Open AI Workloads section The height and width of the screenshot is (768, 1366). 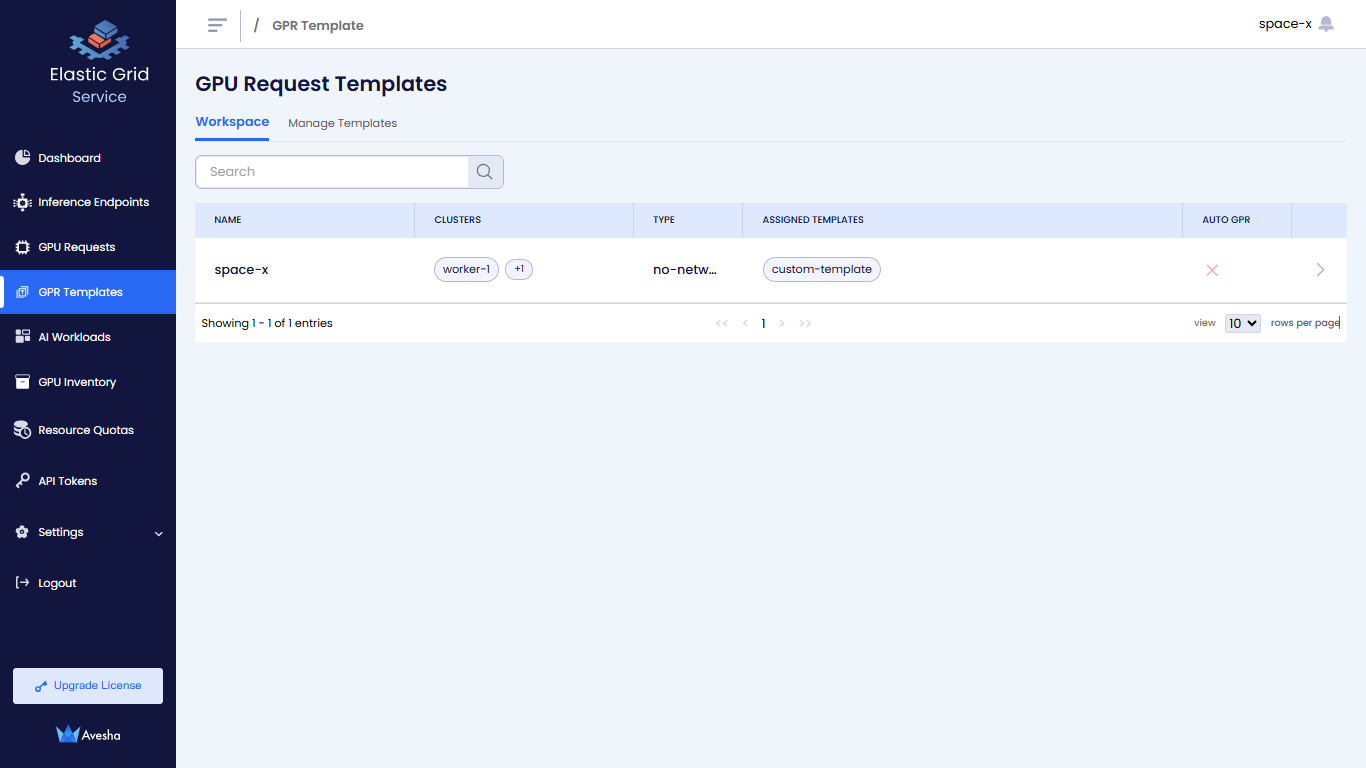click(x=74, y=337)
